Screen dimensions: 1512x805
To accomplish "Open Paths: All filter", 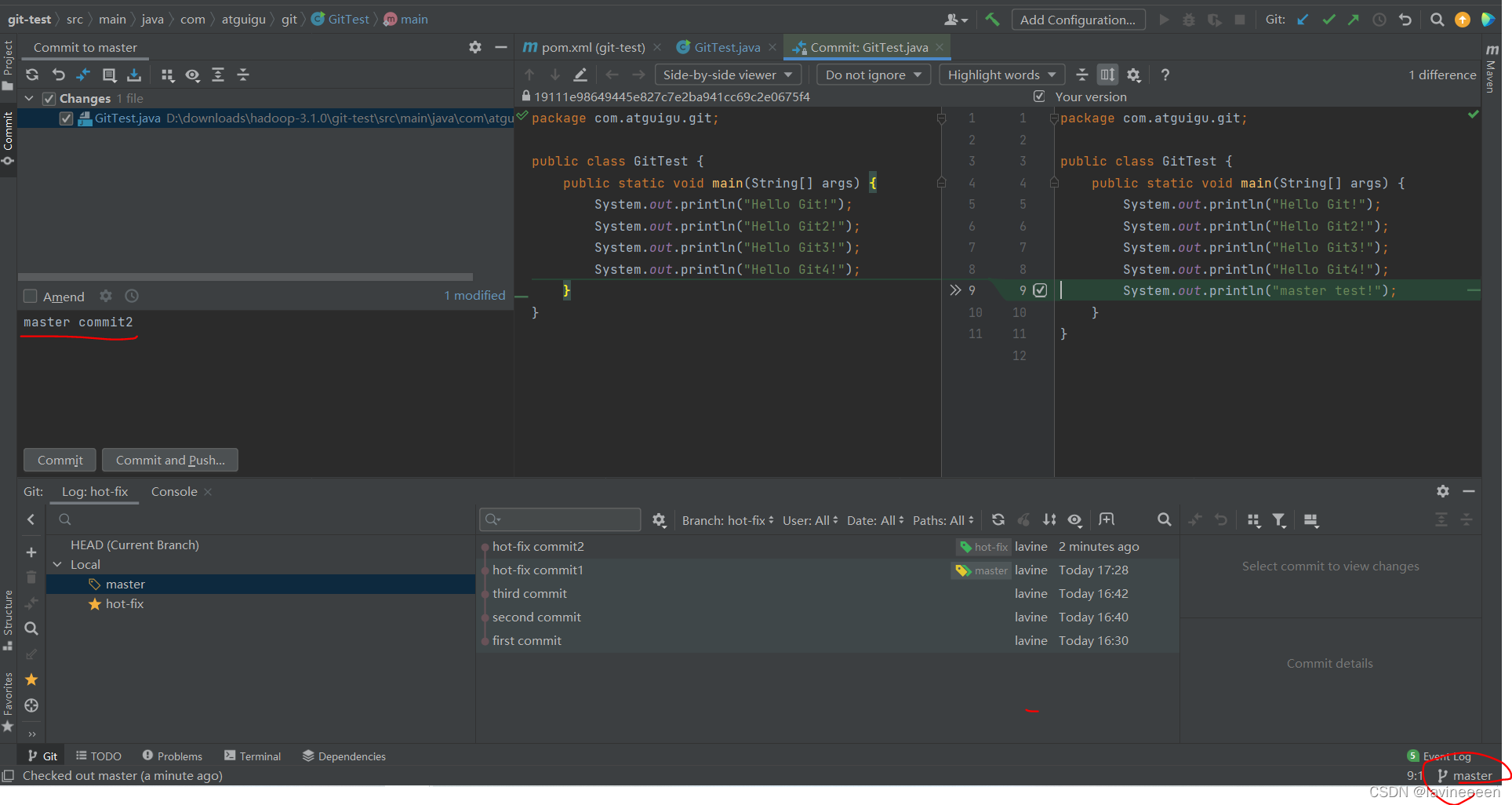I will (x=943, y=520).
